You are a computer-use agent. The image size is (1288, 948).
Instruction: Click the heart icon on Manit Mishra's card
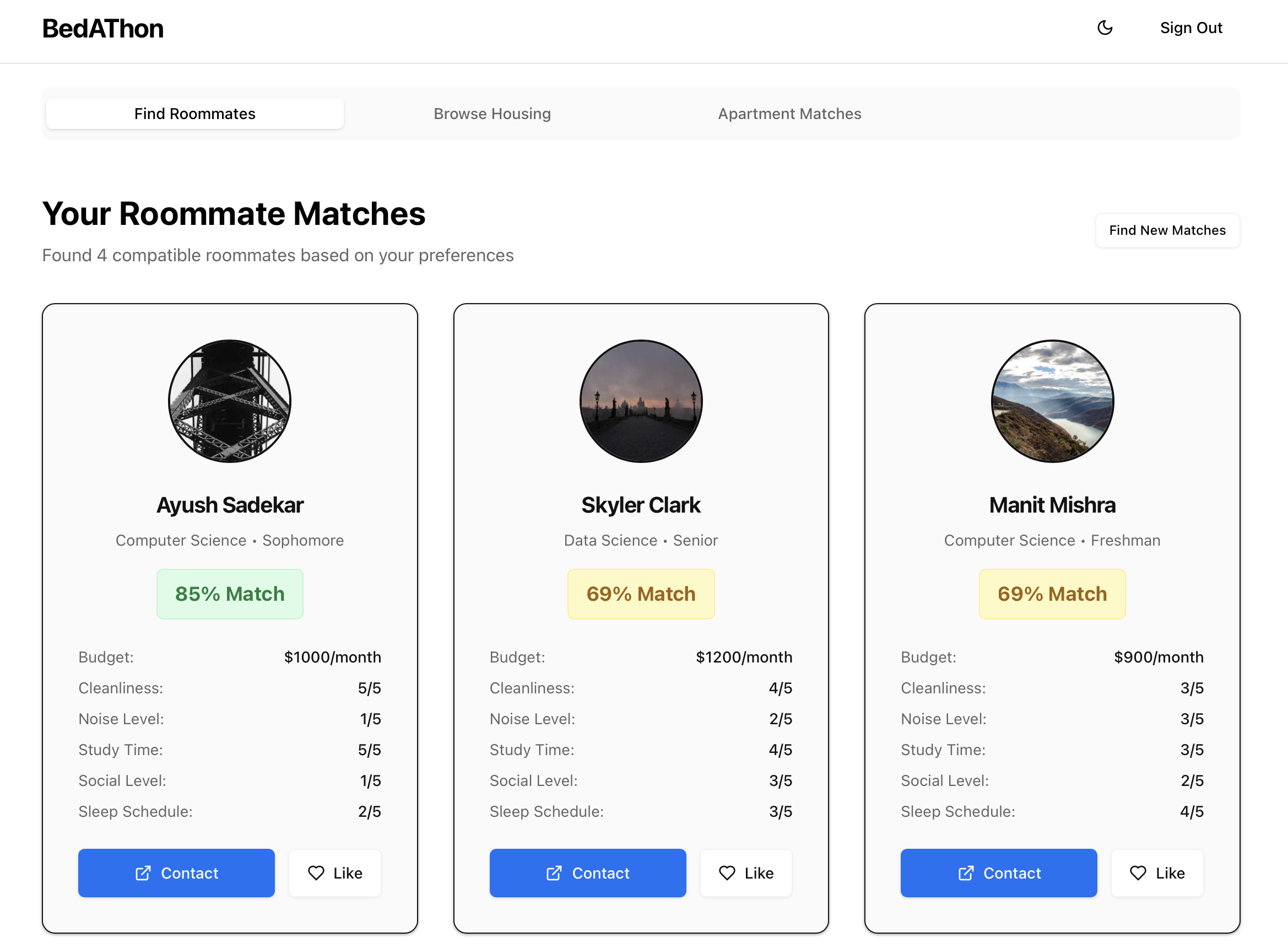click(1138, 873)
